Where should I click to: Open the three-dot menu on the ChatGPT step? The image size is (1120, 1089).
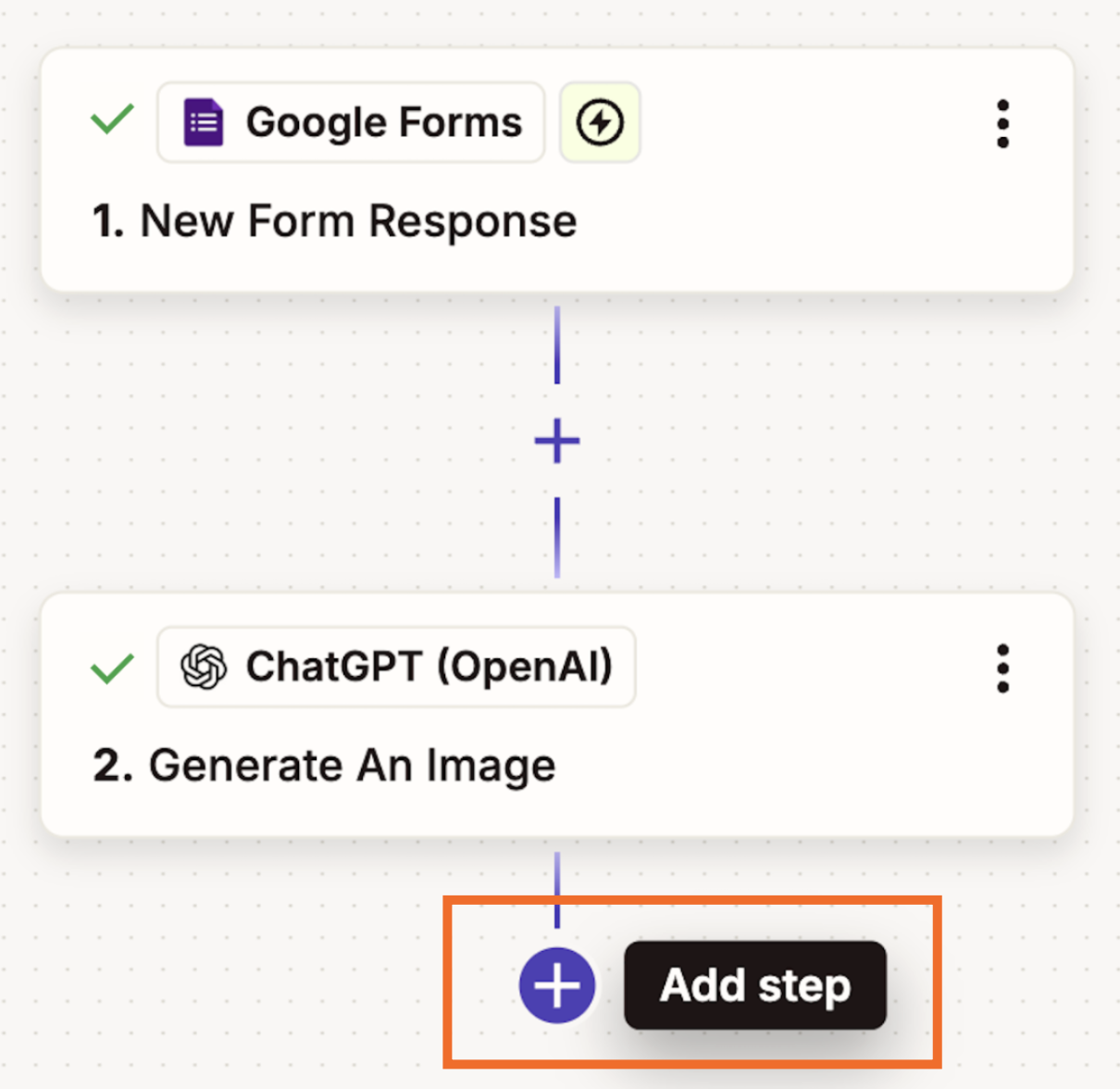(x=1002, y=669)
